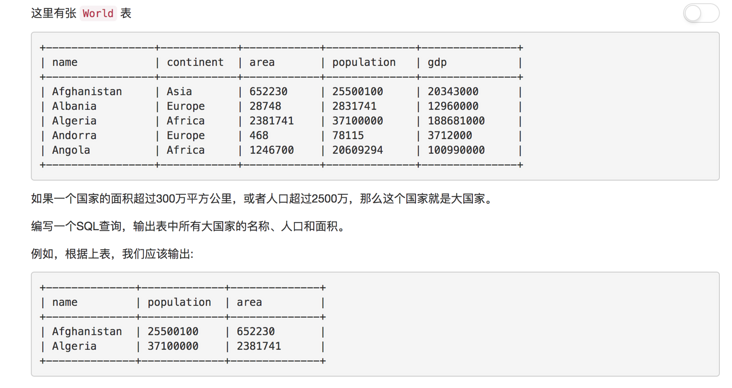Select Algeria's area value 2381741 in World table
The image size is (732, 388).
271,121
